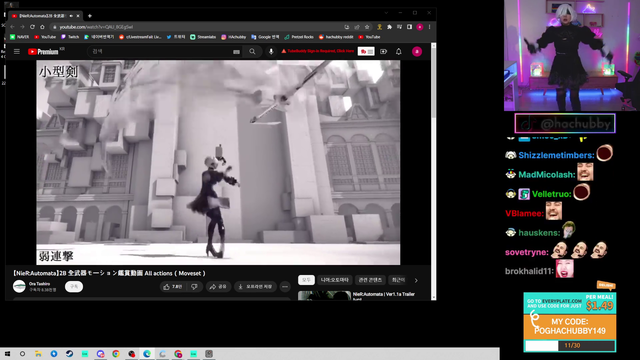Toggle the browser side panel button
This screenshot has width=640, height=360.
point(409,27)
